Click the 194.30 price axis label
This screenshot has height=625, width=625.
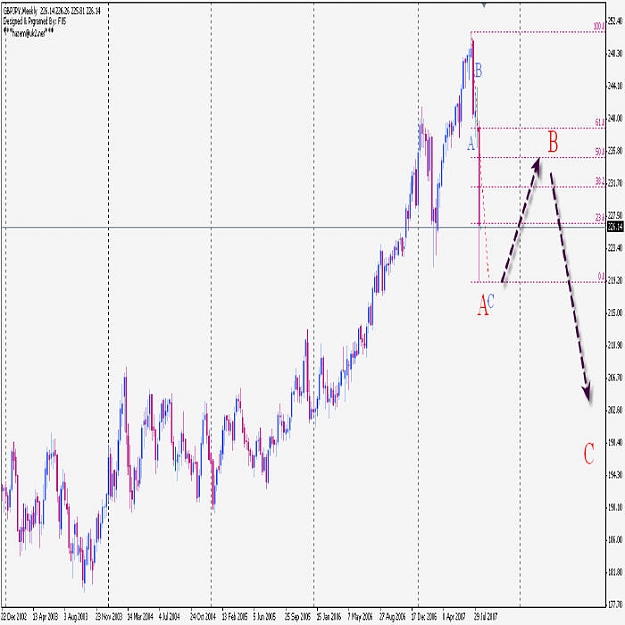point(615,475)
